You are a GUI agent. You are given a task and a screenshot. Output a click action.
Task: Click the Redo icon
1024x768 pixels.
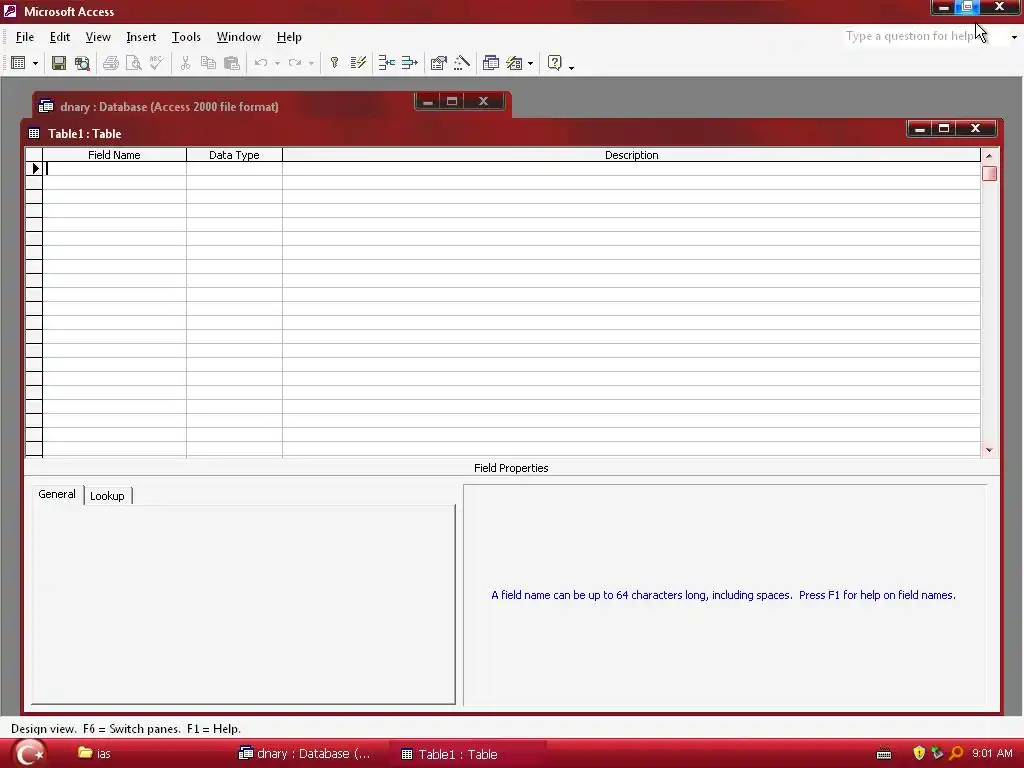[295, 63]
